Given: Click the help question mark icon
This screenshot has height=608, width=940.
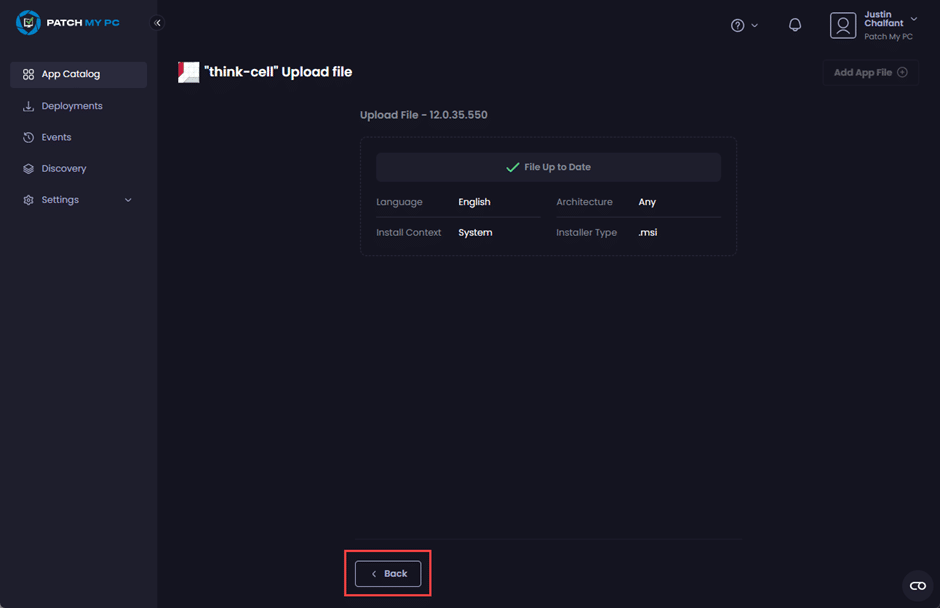Looking at the screenshot, I should (737, 25).
